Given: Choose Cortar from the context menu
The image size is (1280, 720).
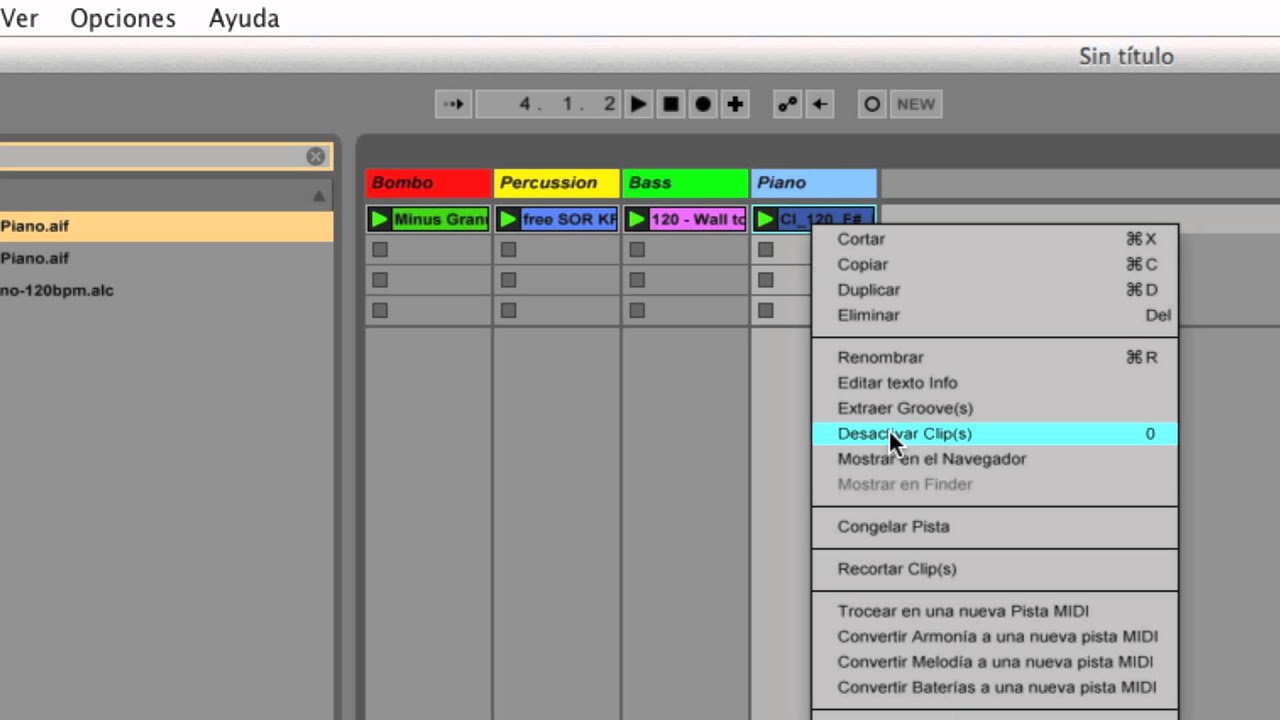Looking at the screenshot, I should pyautogui.click(x=994, y=239).
